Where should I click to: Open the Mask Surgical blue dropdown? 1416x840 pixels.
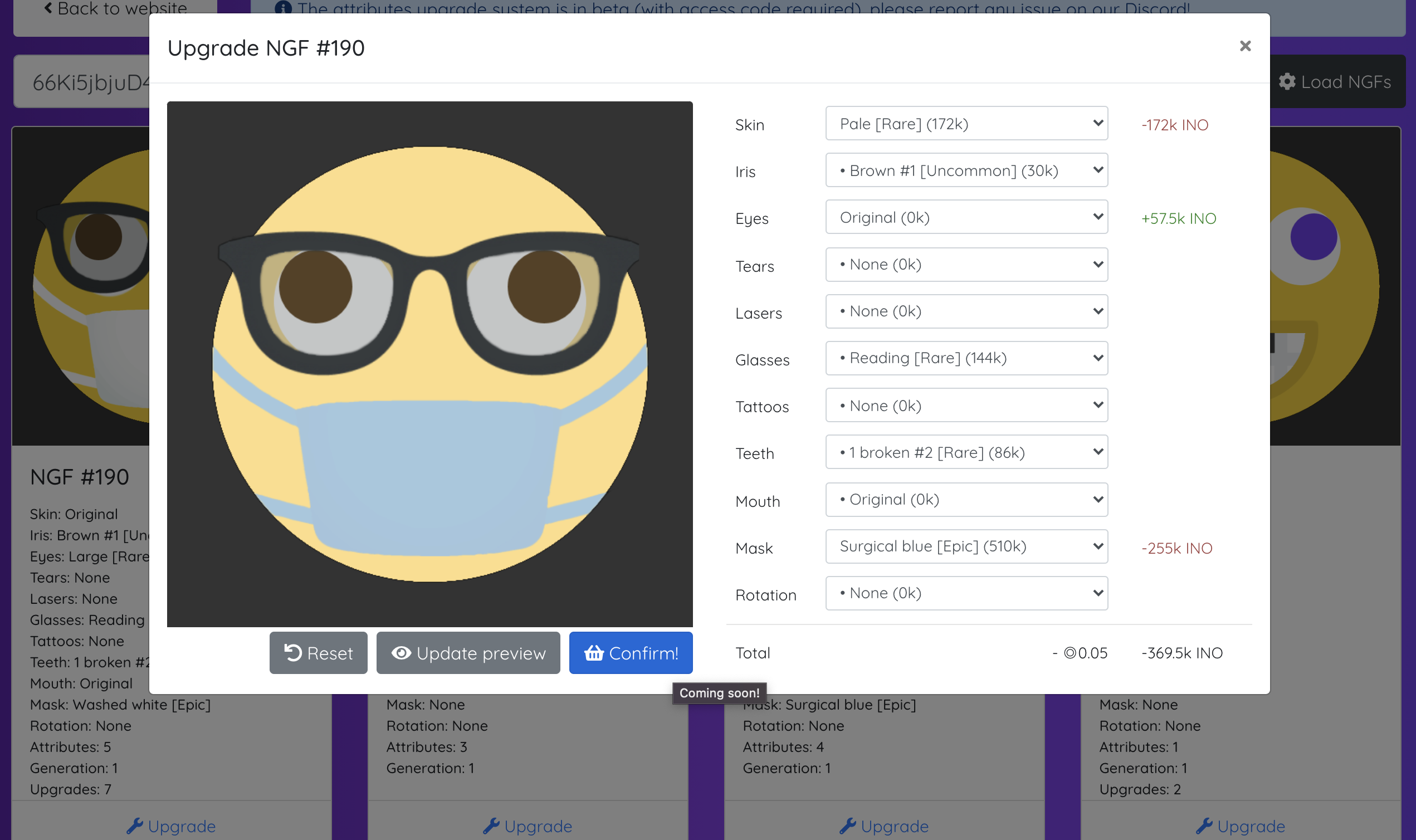pyautogui.click(x=966, y=546)
